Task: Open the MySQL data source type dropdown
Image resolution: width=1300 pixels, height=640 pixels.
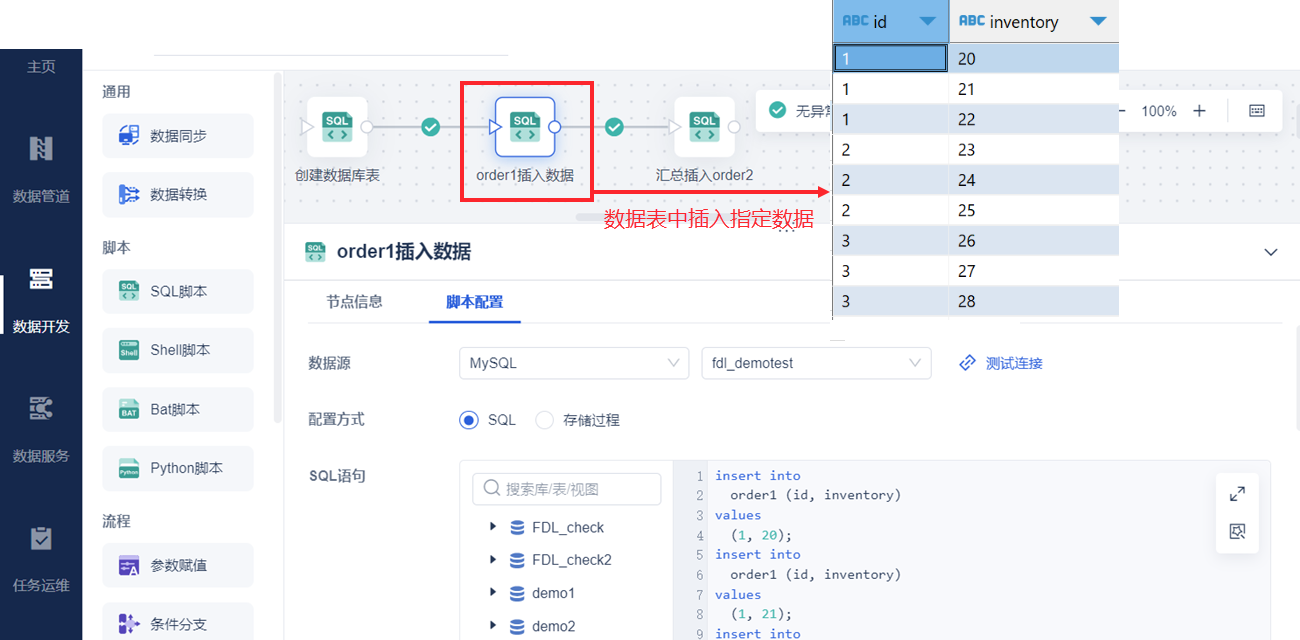Action: [574, 363]
